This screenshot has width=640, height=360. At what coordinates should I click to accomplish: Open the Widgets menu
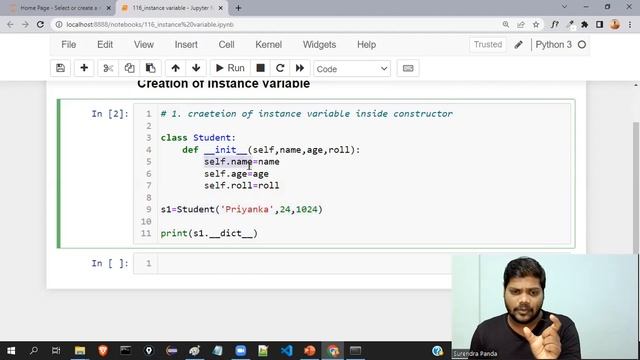[x=319, y=44]
